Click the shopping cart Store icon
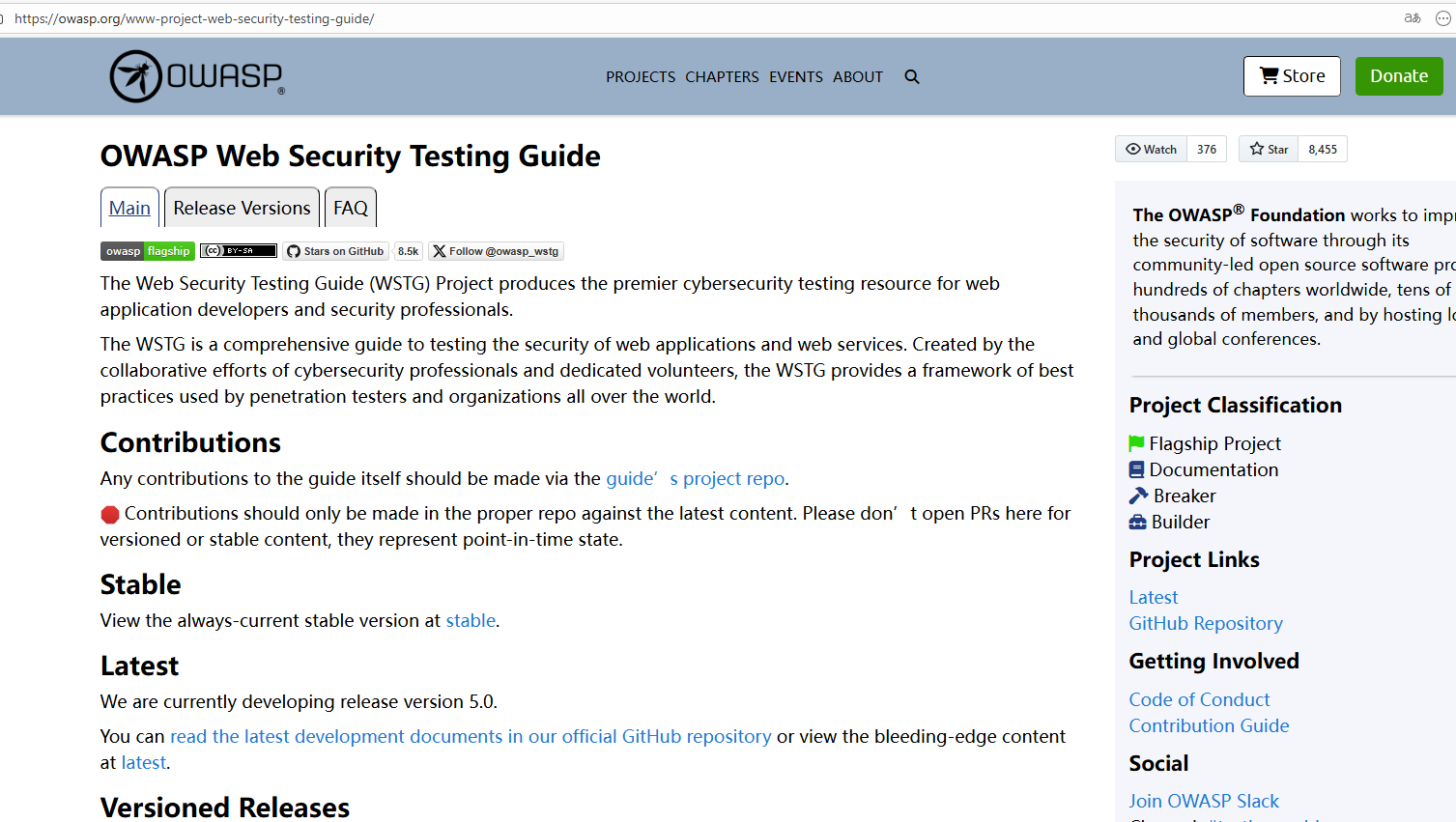The width and height of the screenshot is (1456, 822). [x=1270, y=75]
